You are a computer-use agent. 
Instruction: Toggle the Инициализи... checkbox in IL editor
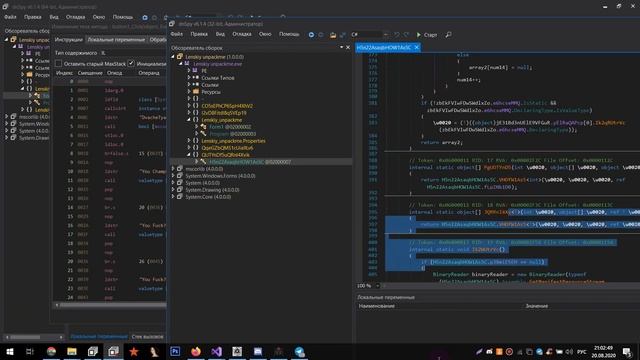click(x=131, y=64)
